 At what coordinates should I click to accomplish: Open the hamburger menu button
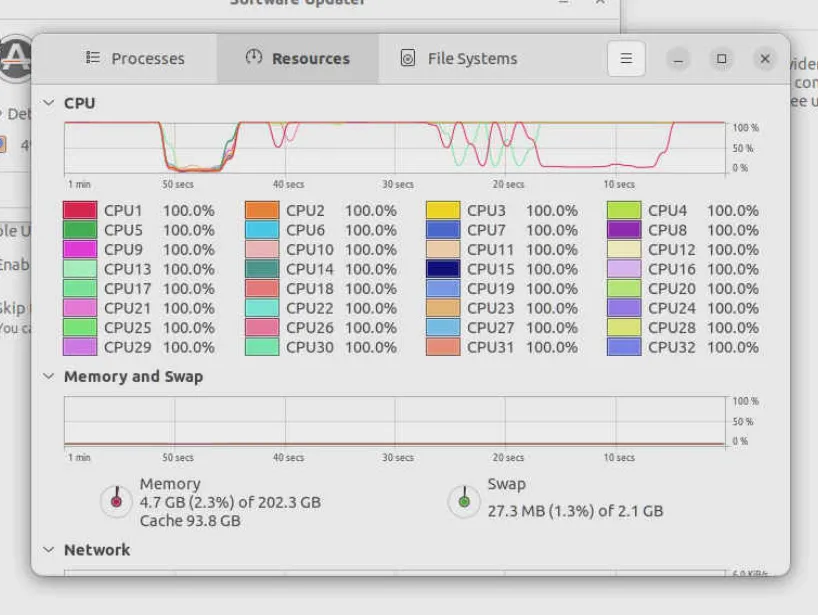pyautogui.click(x=626, y=58)
